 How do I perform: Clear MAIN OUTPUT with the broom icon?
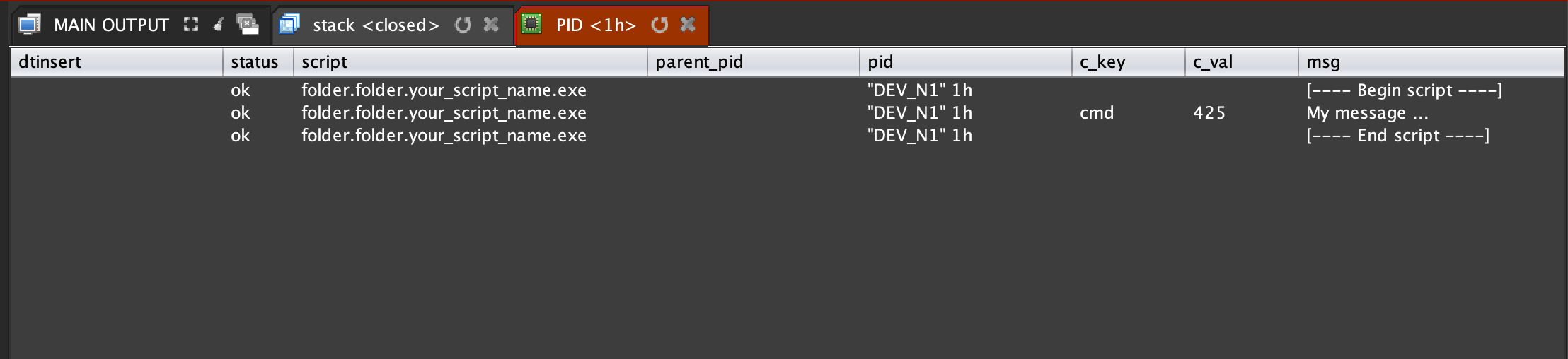pos(219,25)
